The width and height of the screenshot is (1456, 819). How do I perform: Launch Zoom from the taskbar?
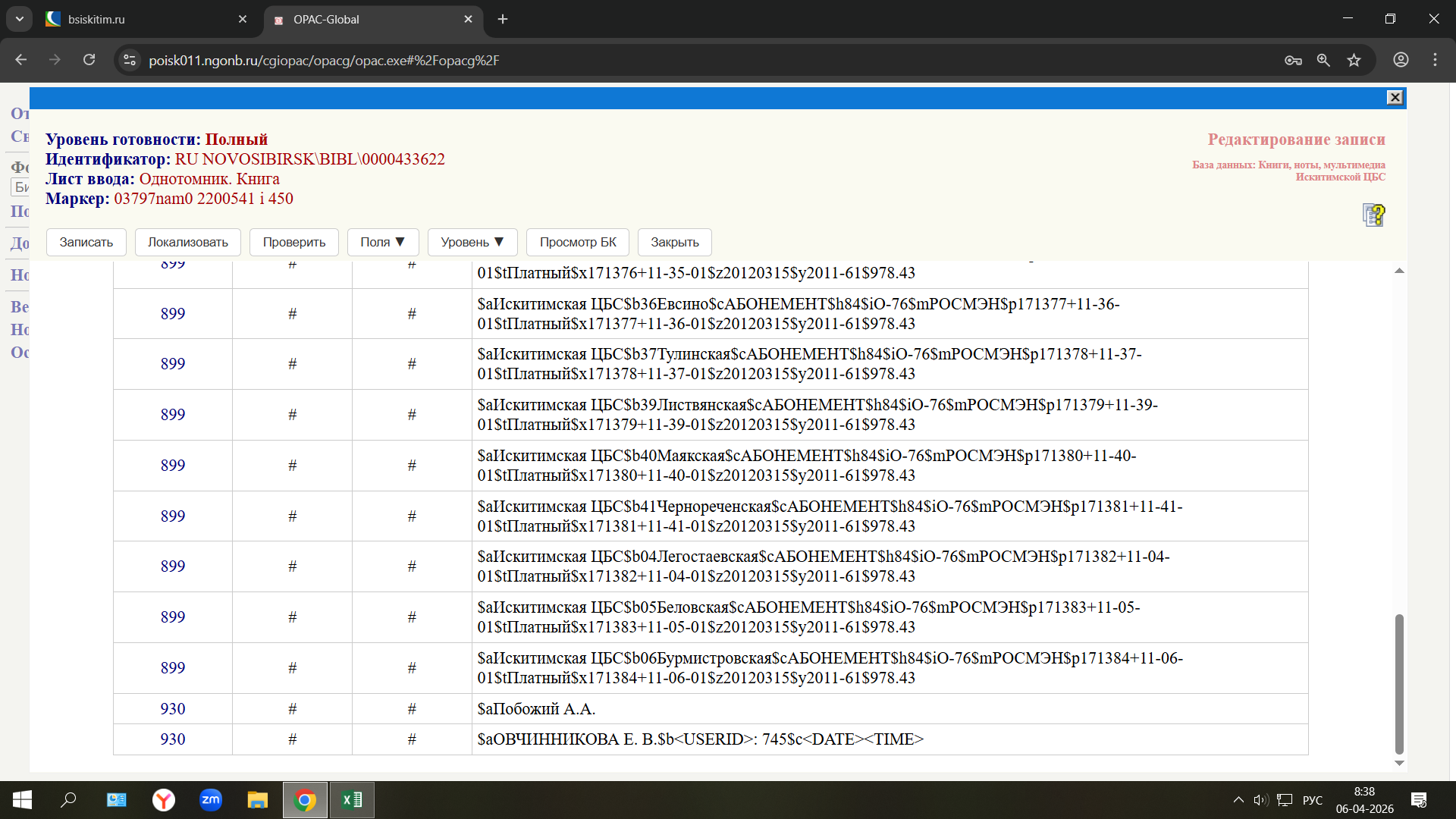tap(210, 800)
